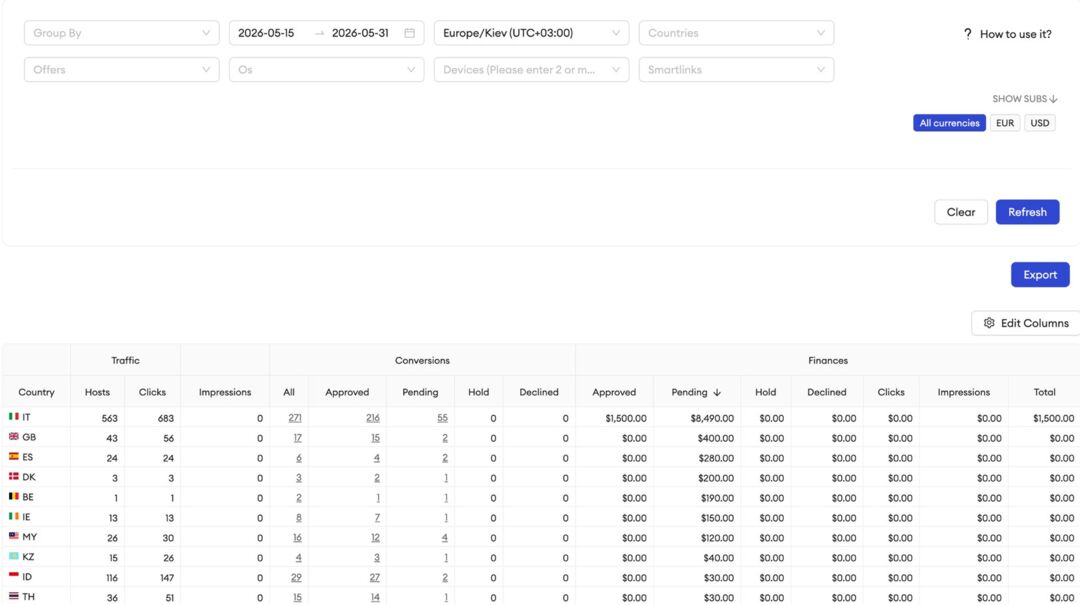The width and height of the screenshot is (1080, 605).
Task: Click the start date field 2026-05-15
Action: coord(266,33)
